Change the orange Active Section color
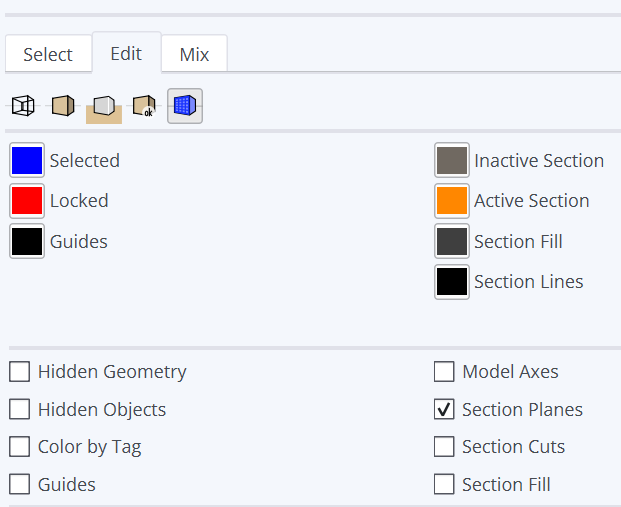This screenshot has width=621, height=507. 452,201
